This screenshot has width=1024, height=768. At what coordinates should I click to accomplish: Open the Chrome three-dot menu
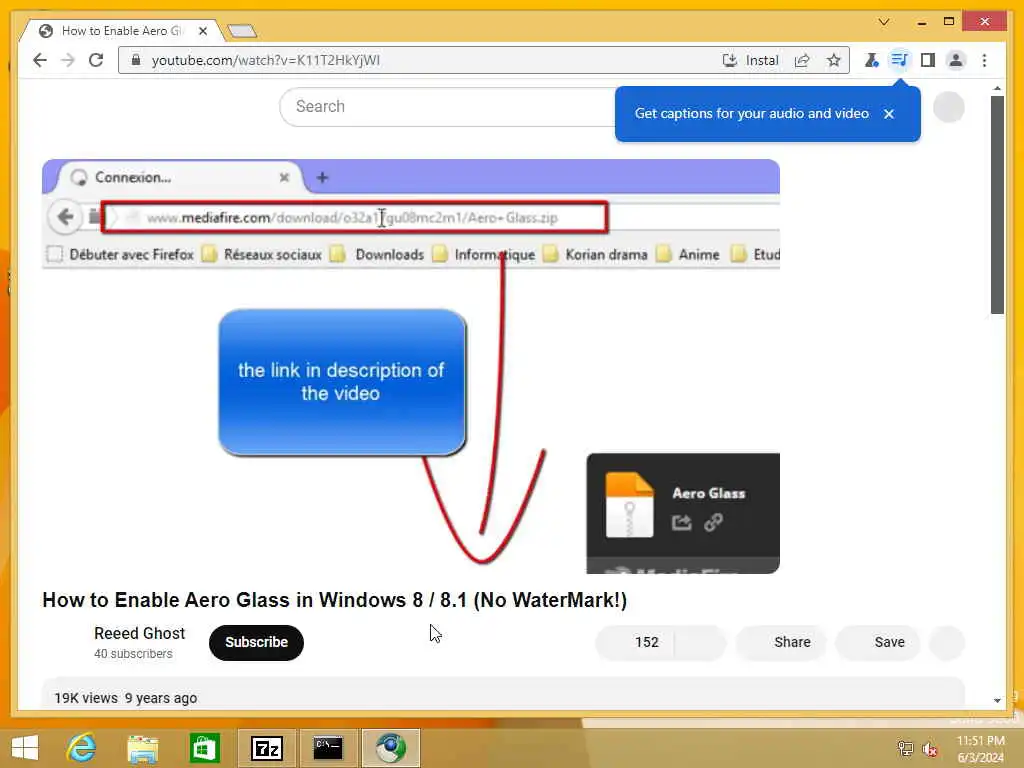984,60
